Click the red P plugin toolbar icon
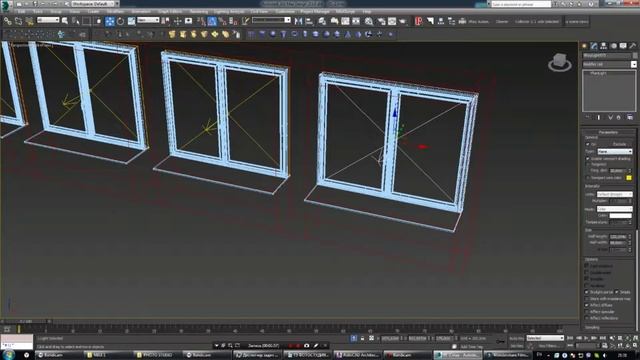The image size is (640, 360). click(x=418, y=21)
